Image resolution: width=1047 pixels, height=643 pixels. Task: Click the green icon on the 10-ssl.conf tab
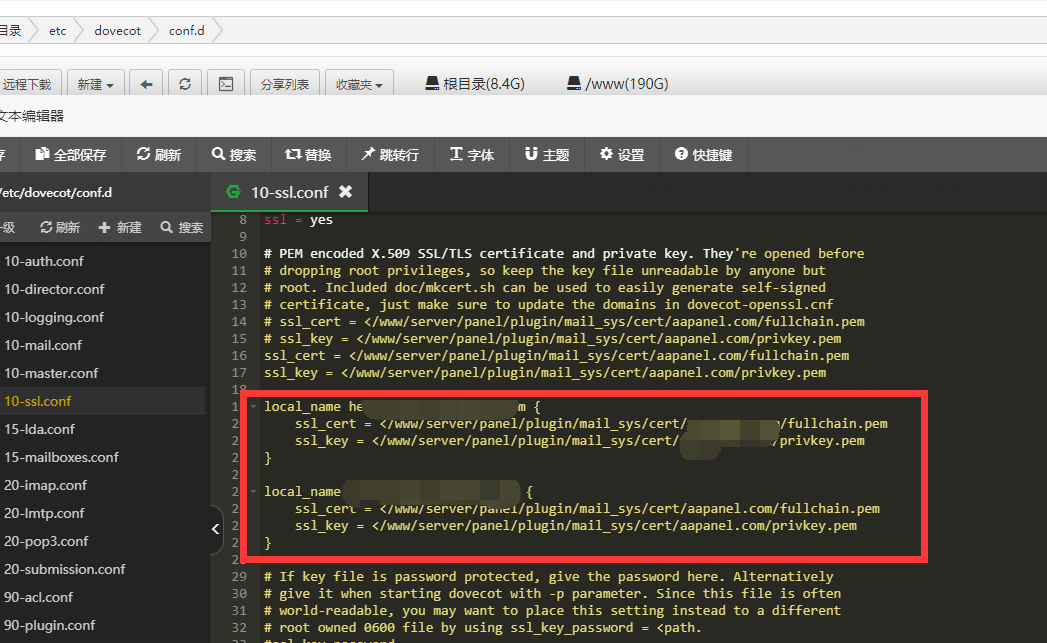(x=234, y=192)
